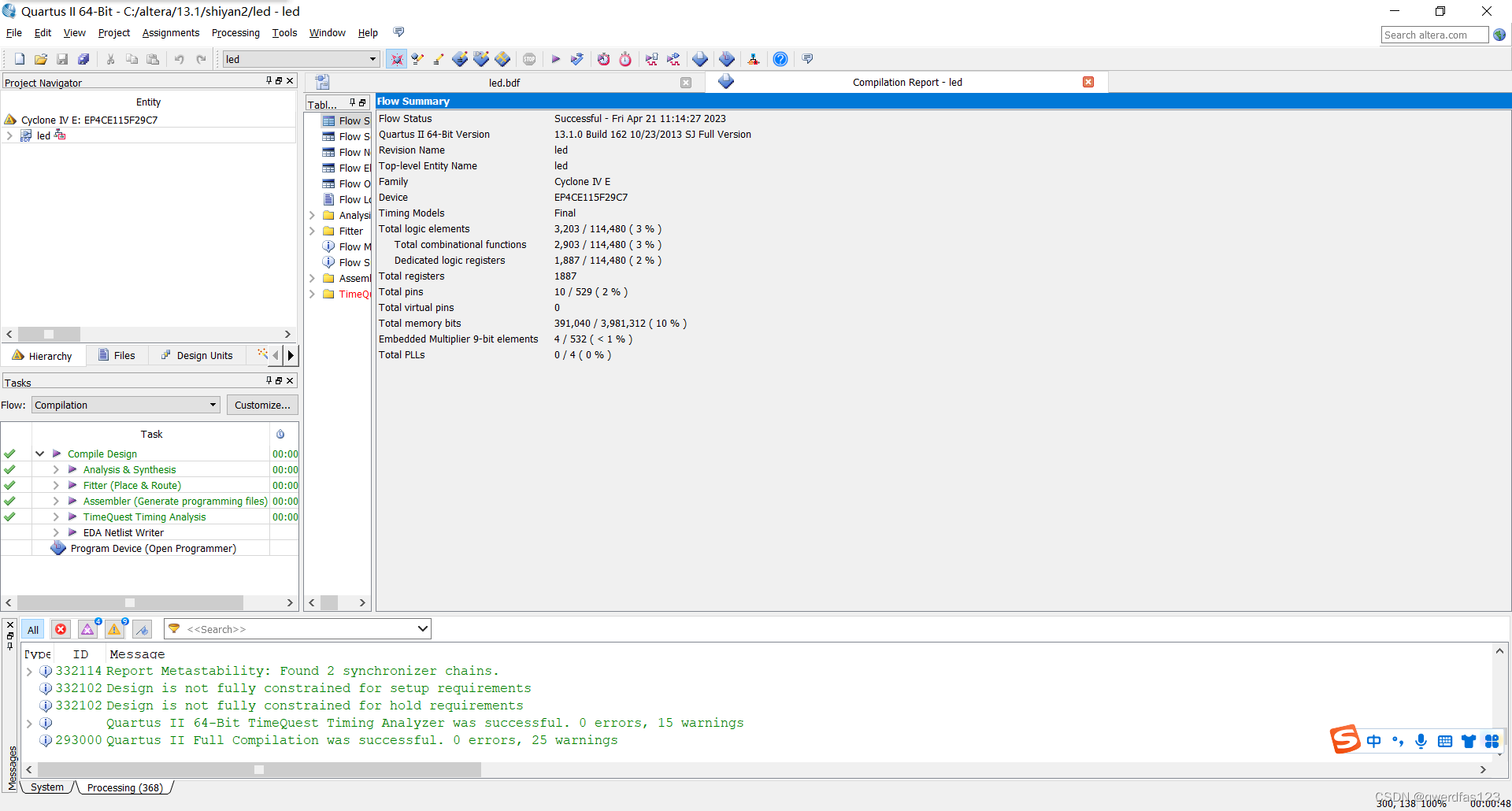Viewport: 1512px width, 811px height.
Task: Toggle error messages filter
Action: point(61,630)
